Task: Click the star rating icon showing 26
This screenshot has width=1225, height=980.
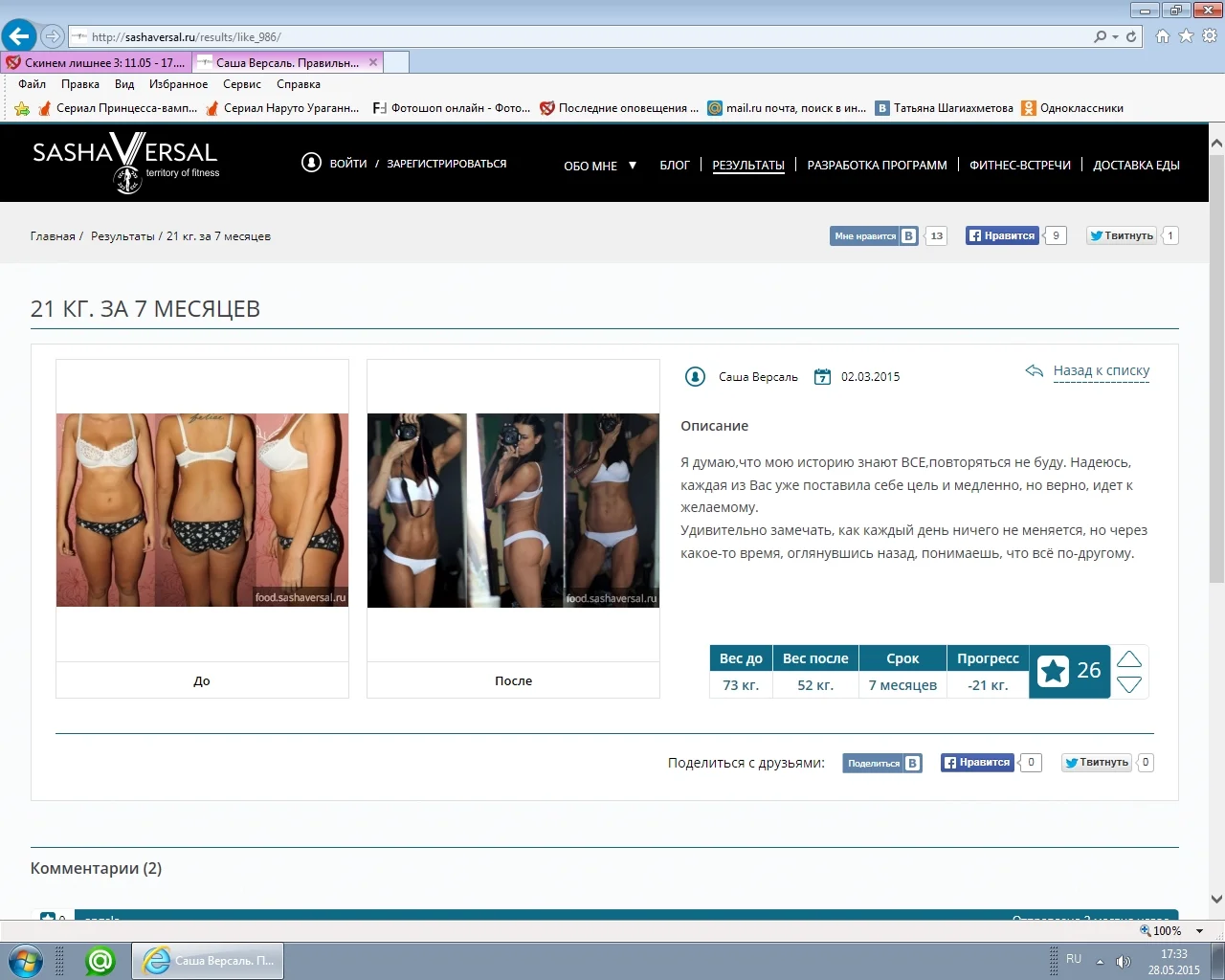Action: (1053, 671)
